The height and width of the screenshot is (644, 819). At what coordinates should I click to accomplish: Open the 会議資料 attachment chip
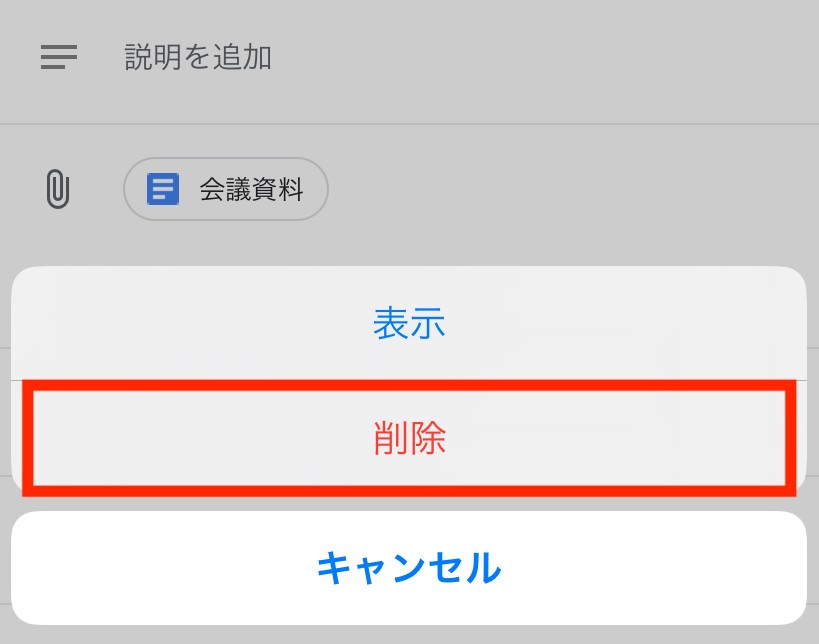pos(226,189)
